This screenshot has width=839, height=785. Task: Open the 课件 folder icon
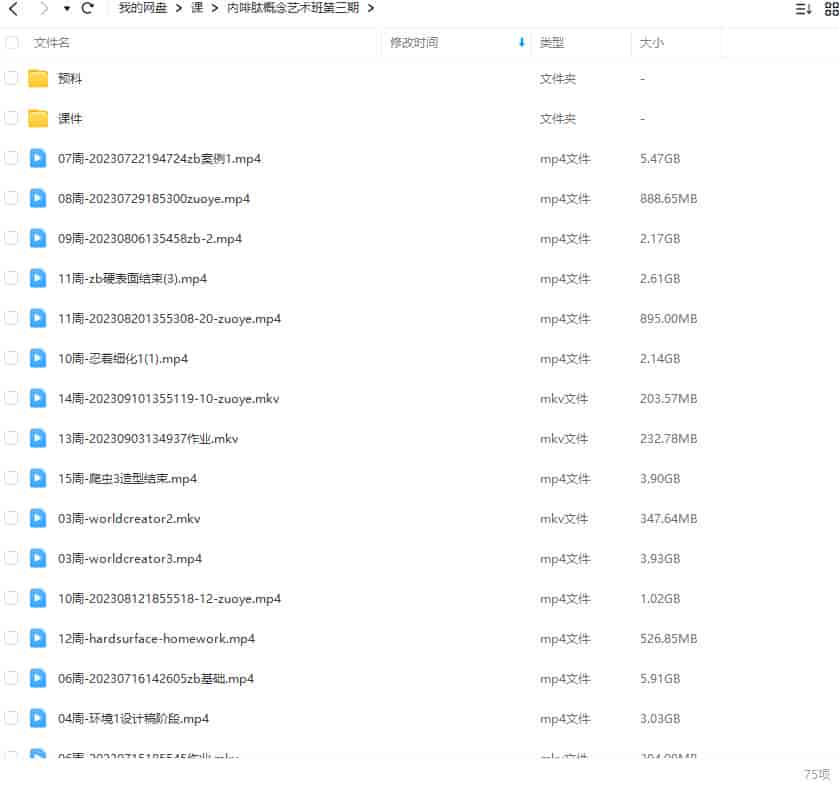39,118
